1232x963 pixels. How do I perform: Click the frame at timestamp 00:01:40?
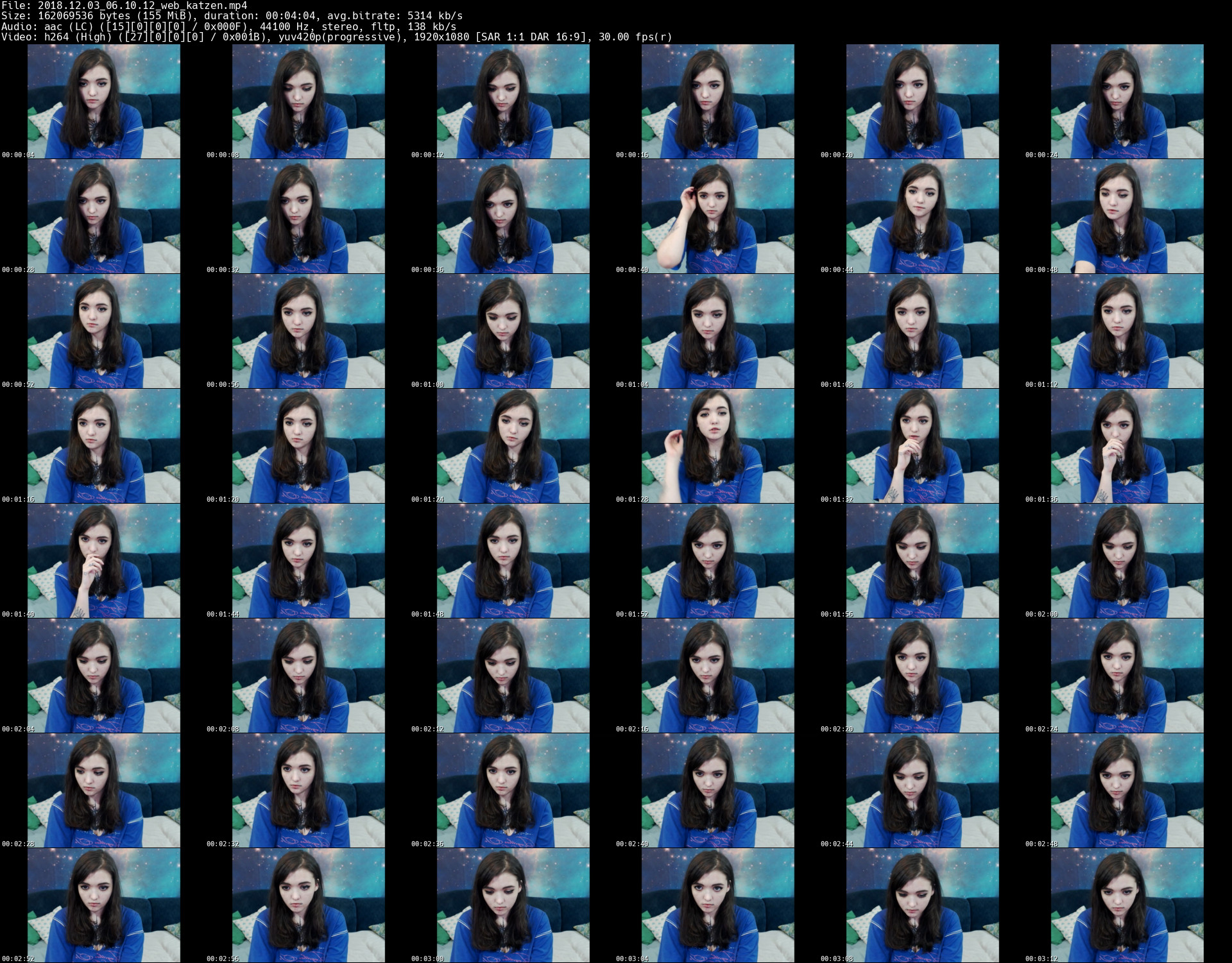click(103, 561)
